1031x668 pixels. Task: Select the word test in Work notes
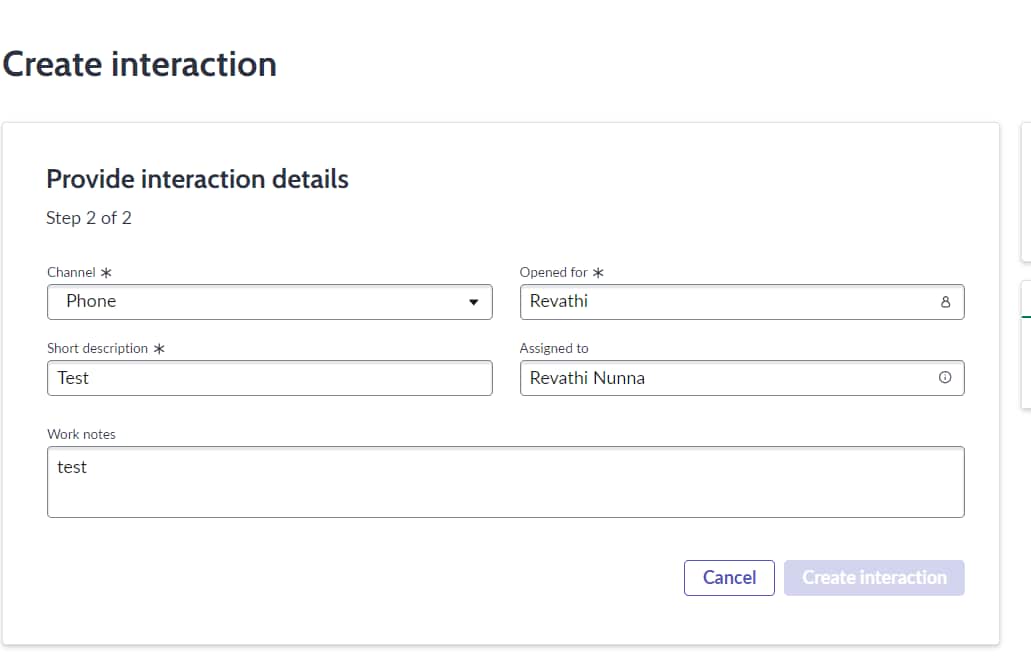pos(72,466)
